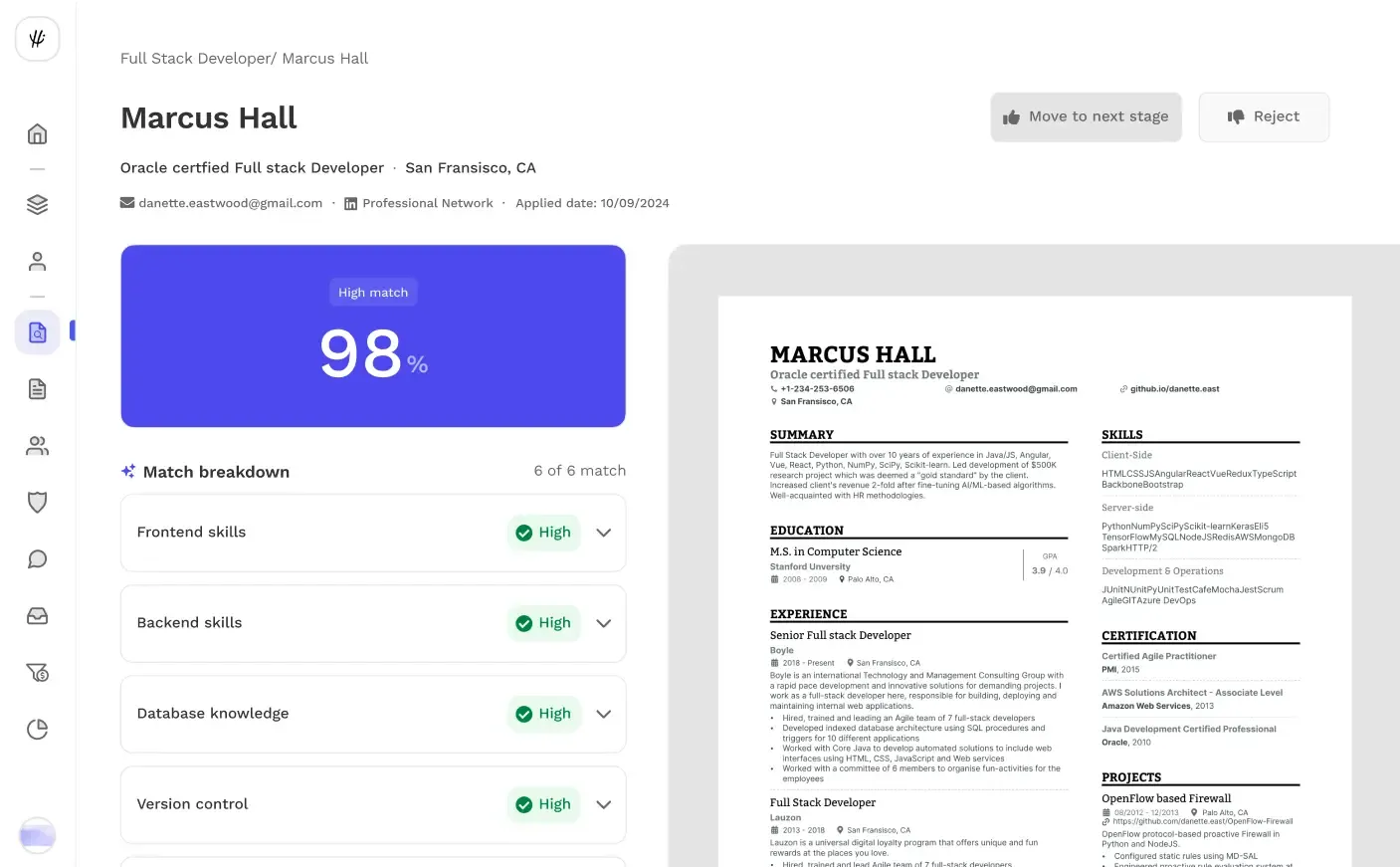Open the Professional Network link
Screen dimensions: 1400x867
[x=428, y=203]
